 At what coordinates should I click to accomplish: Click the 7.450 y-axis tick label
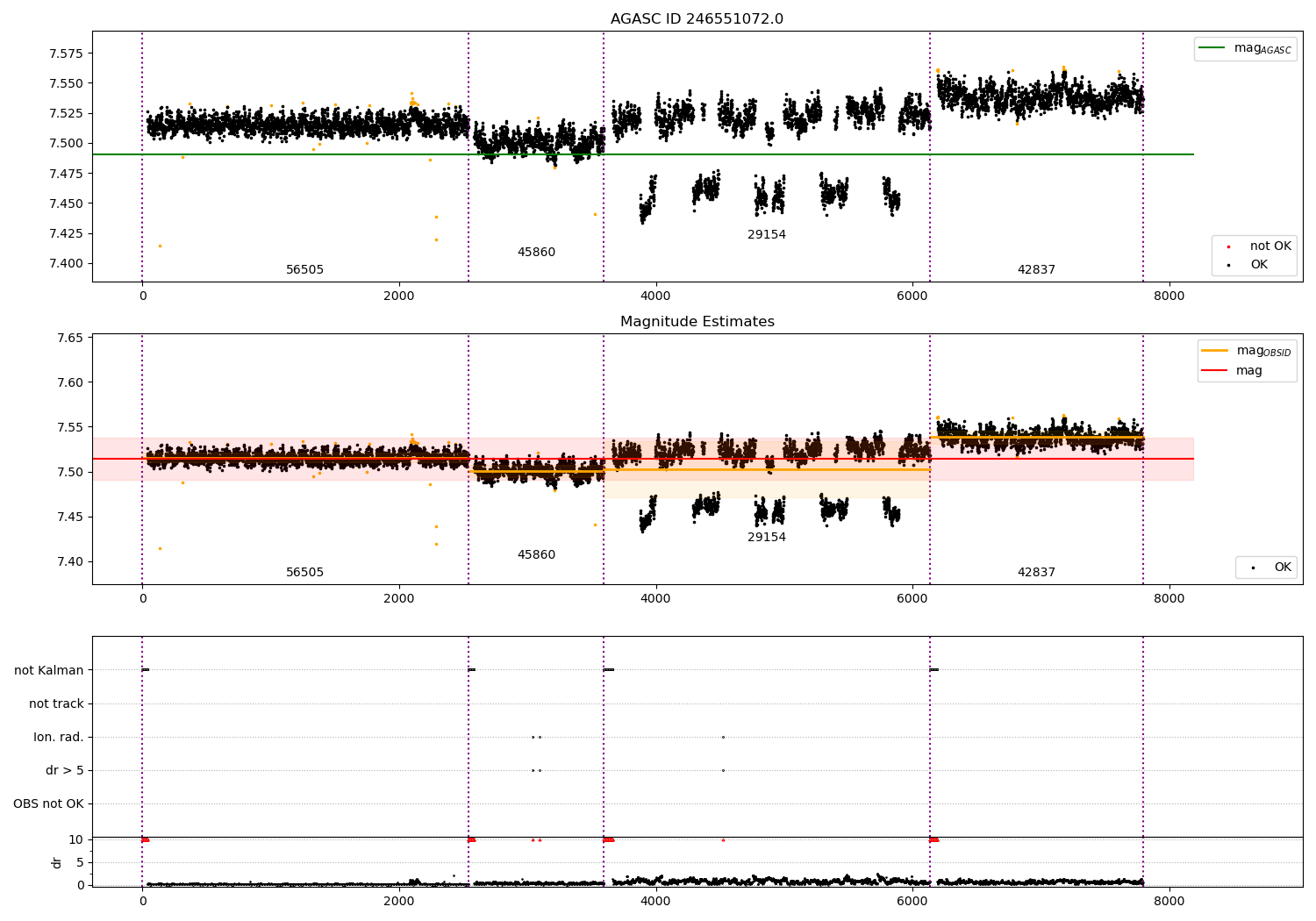pos(66,203)
